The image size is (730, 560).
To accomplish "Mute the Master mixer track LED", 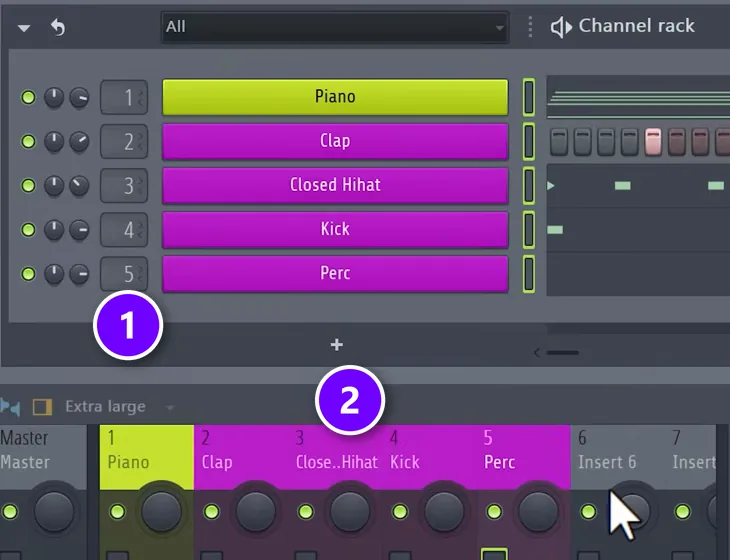I will tap(10, 512).
